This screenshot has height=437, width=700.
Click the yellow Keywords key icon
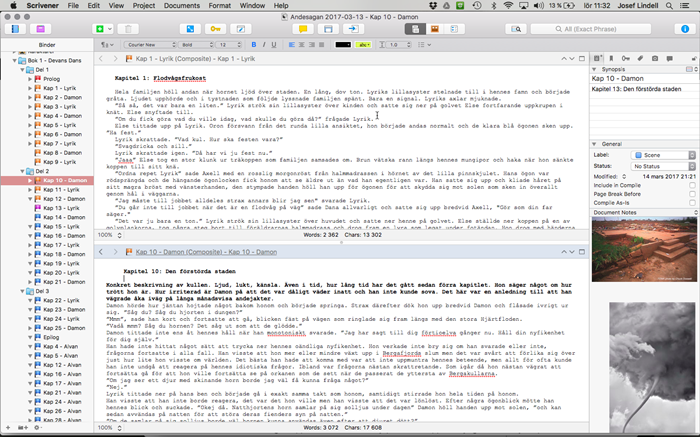[218, 29]
